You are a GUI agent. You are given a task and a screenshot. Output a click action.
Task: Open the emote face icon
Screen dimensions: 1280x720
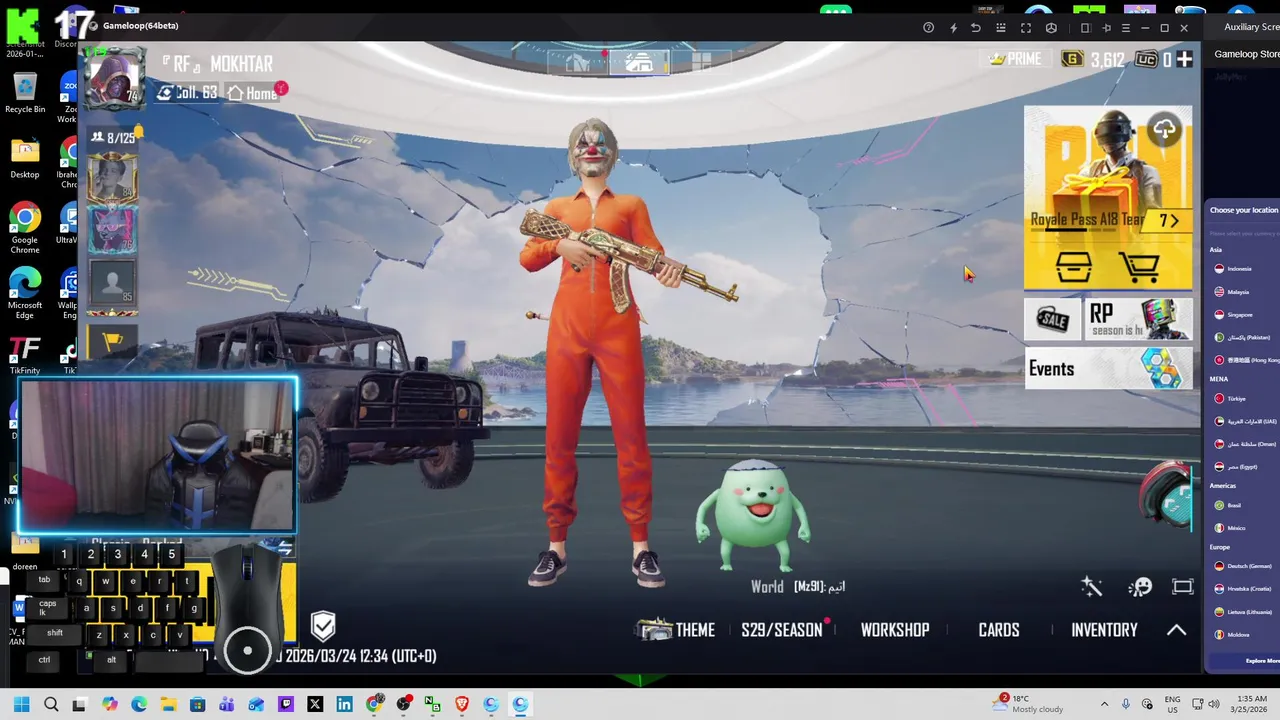[x=1140, y=587]
